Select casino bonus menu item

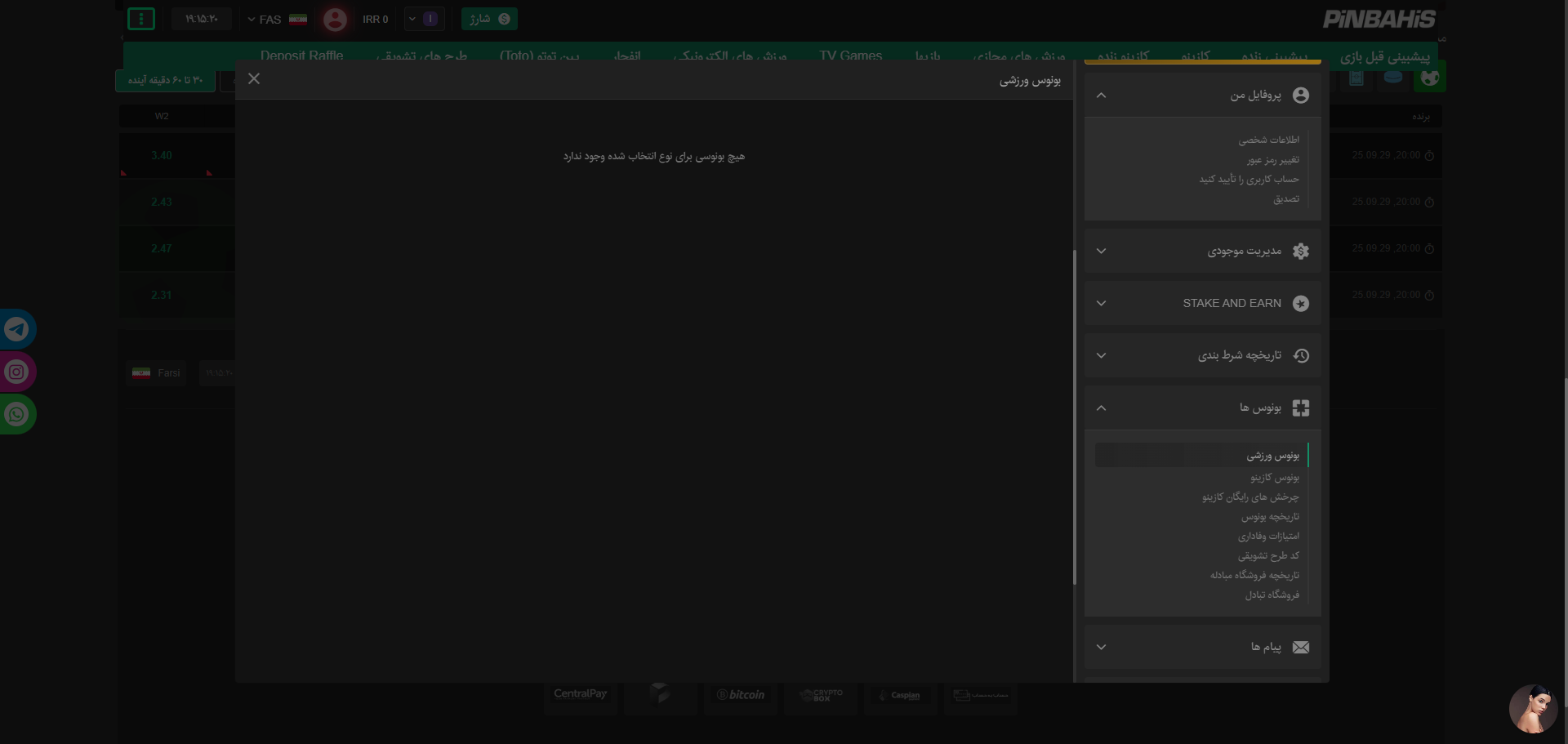tap(1274, 478)
